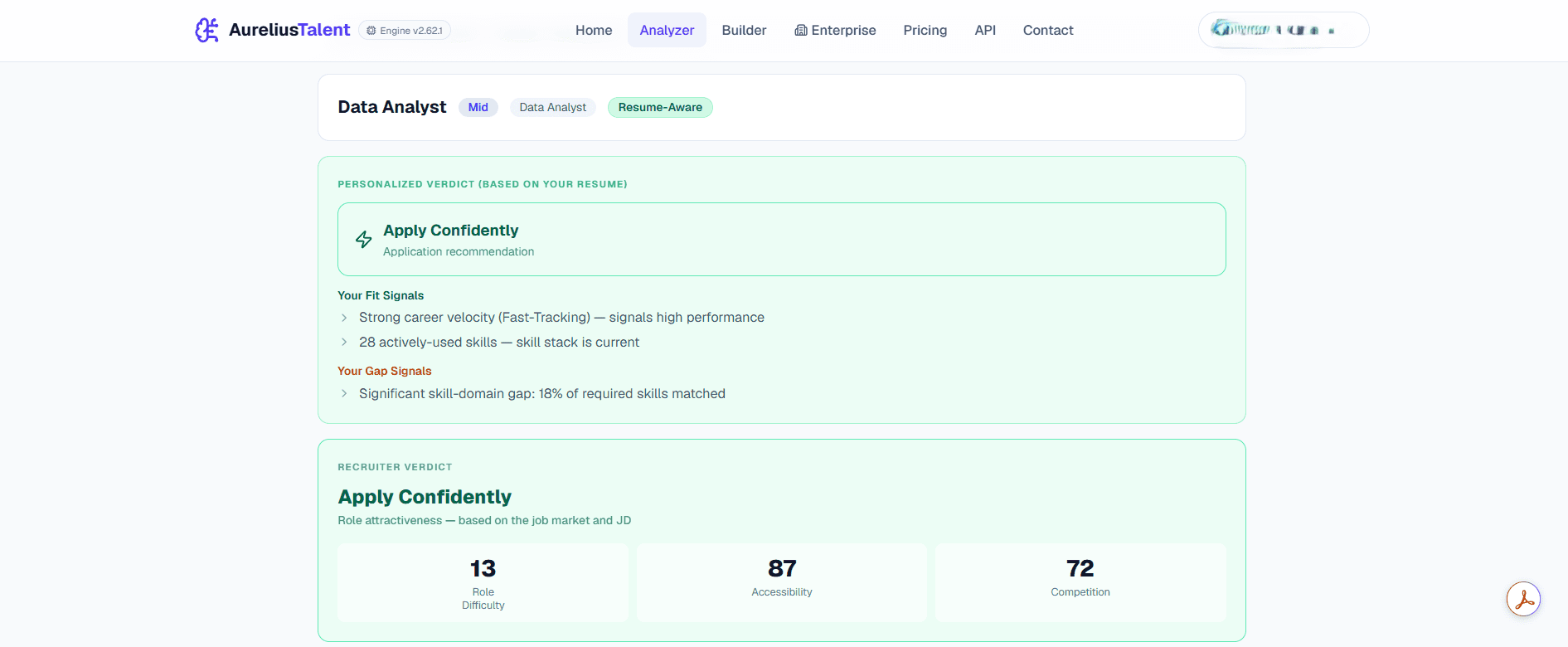The image size is (1568, 647).
Task: Click the Engine v2.62.1 version badge
Action: coord(405,31)
